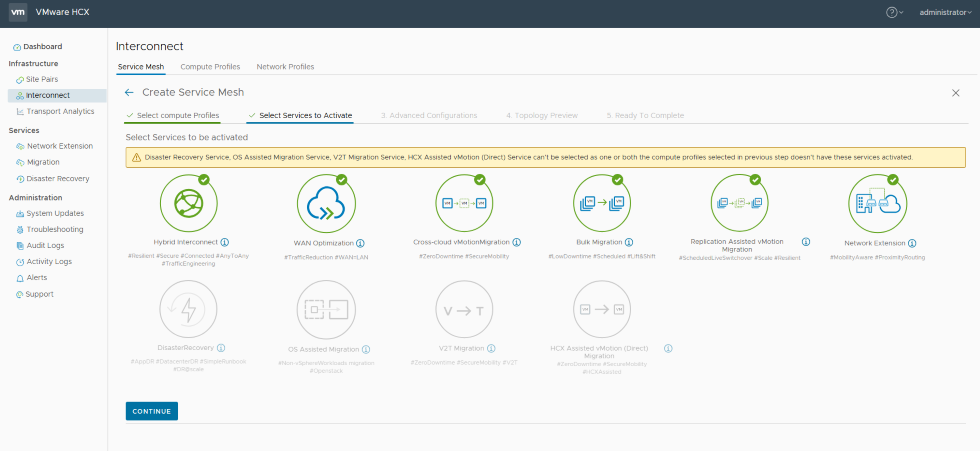The height and width of the screenshot is (451, 980).
Task: Toggle the green checkmark on Network Extension
Action: (893, 180)
